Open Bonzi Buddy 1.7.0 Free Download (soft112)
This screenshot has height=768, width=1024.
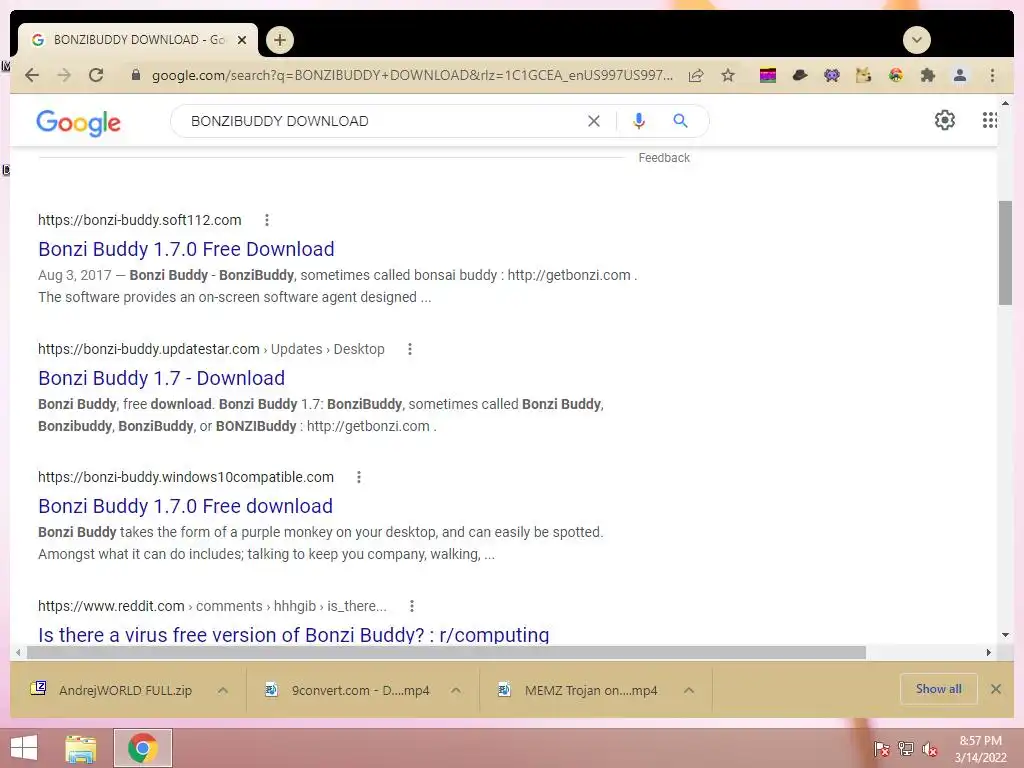pos(186,249)
